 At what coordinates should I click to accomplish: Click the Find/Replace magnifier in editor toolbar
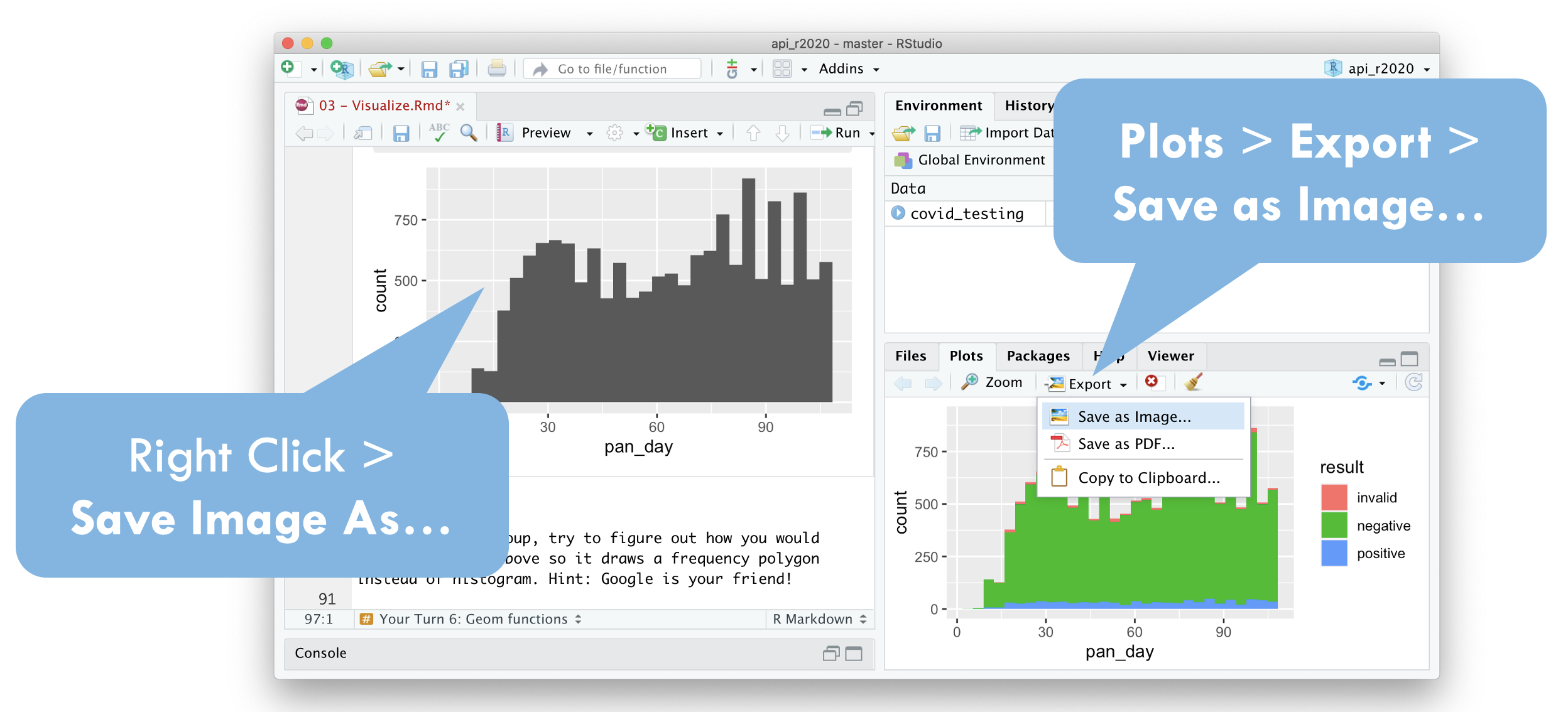tap(468, 132)
